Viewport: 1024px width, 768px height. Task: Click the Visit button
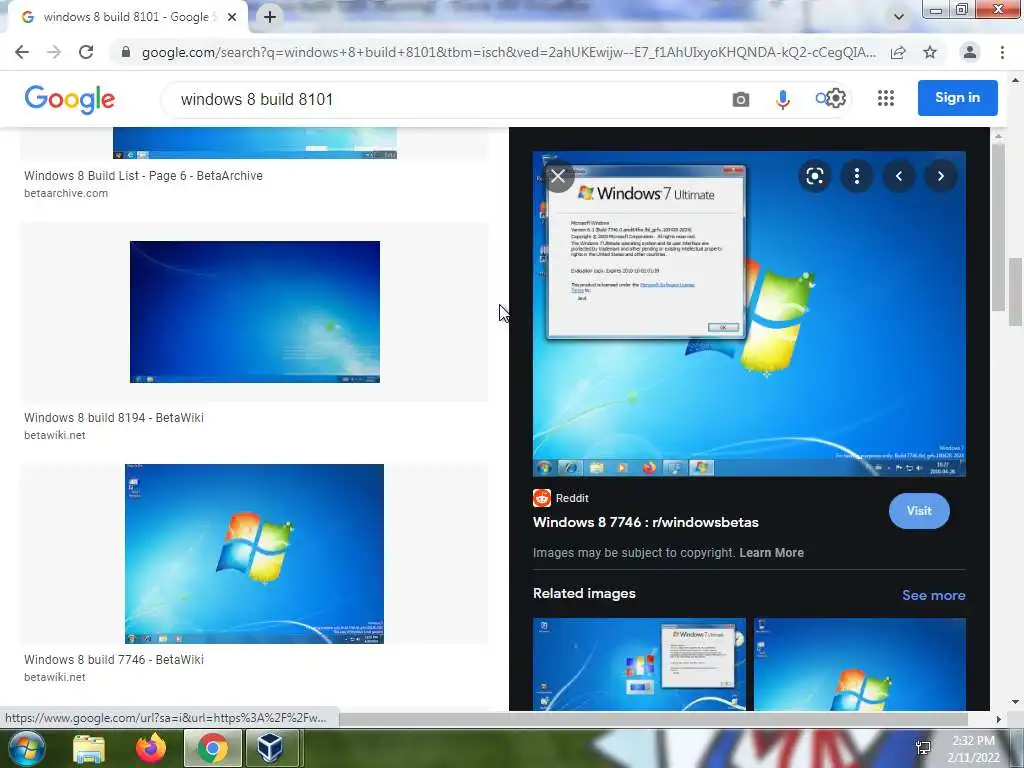click(919, 511)
